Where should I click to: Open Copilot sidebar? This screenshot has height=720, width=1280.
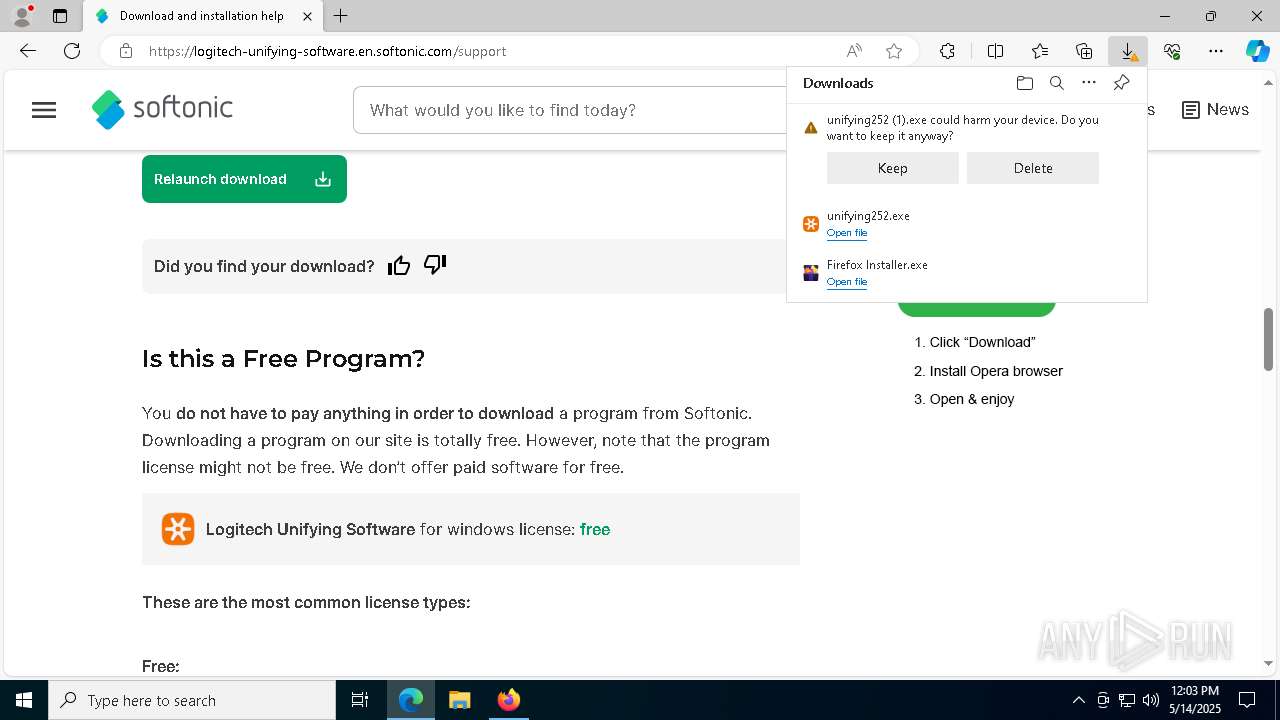(1257, 51)
